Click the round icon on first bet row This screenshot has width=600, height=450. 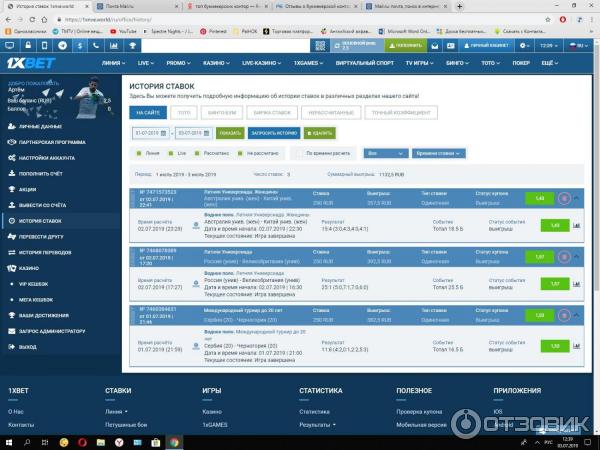click(563, 199)
